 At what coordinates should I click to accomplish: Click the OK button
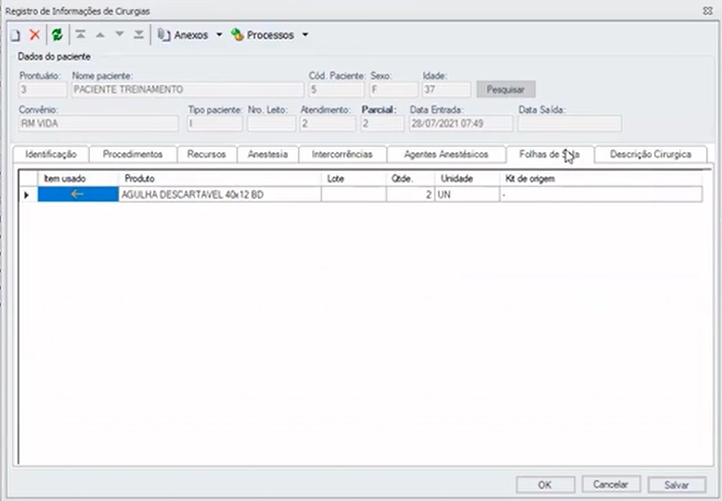545,484
